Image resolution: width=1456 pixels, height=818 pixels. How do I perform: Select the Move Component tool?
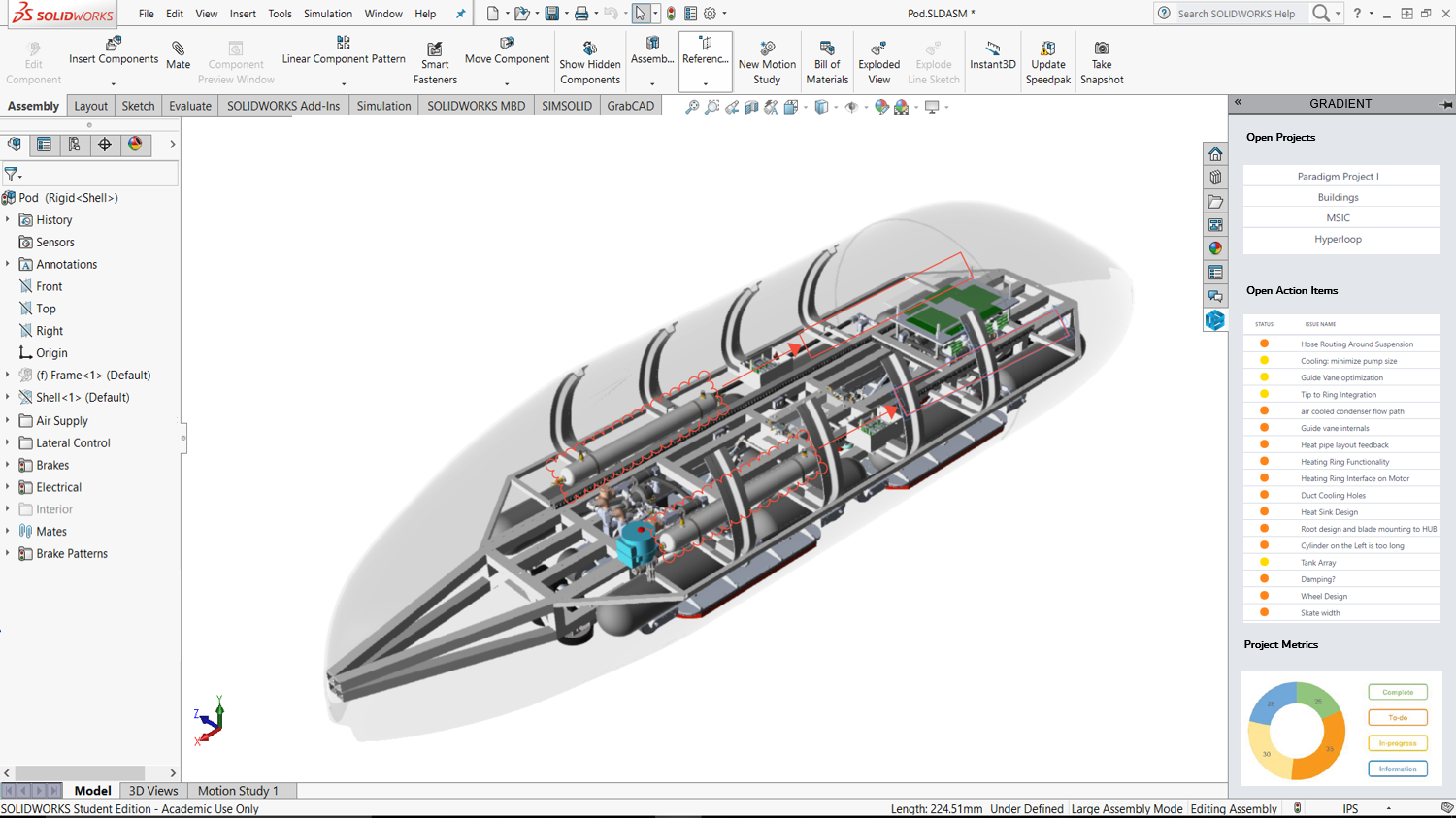point(507,51)
